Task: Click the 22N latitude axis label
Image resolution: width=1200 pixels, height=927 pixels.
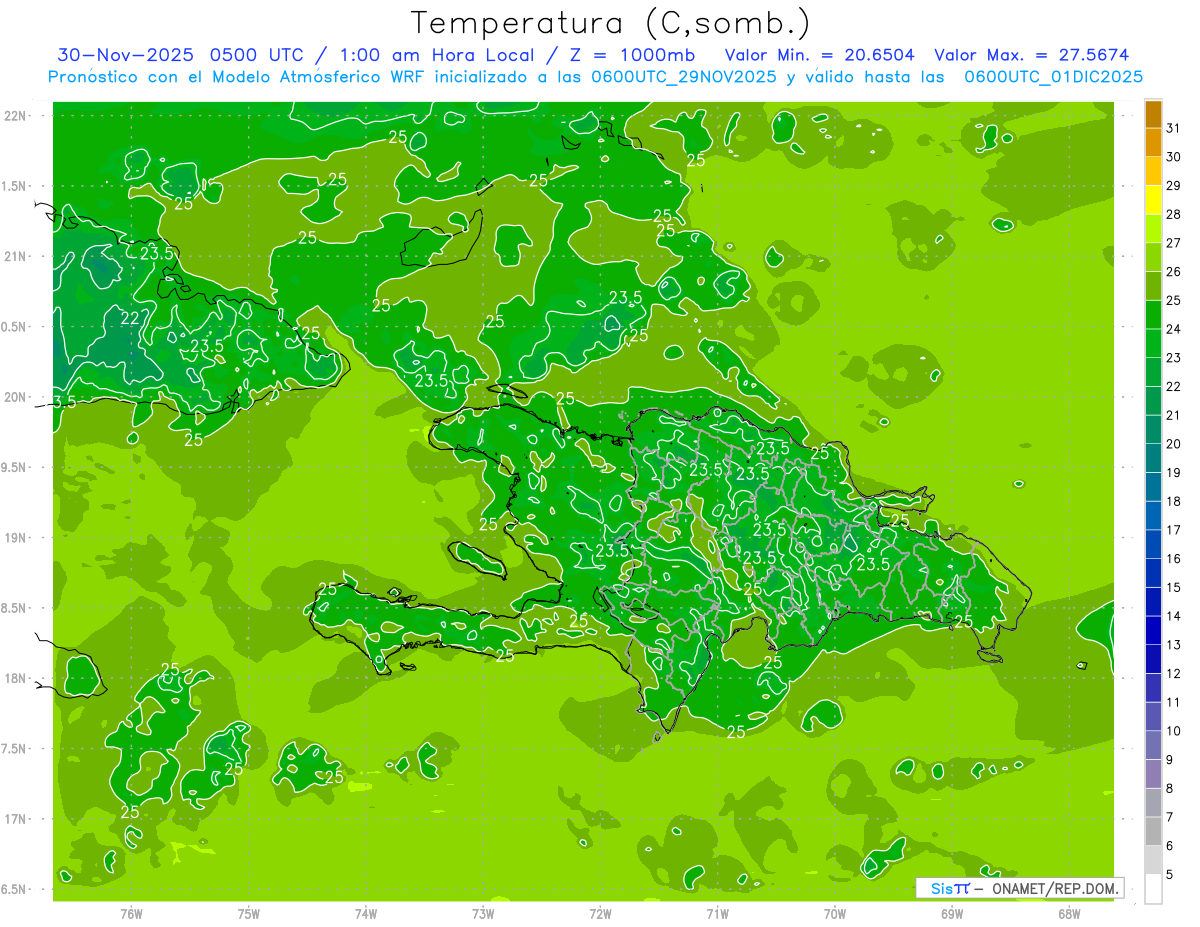Action: [15, 116]
